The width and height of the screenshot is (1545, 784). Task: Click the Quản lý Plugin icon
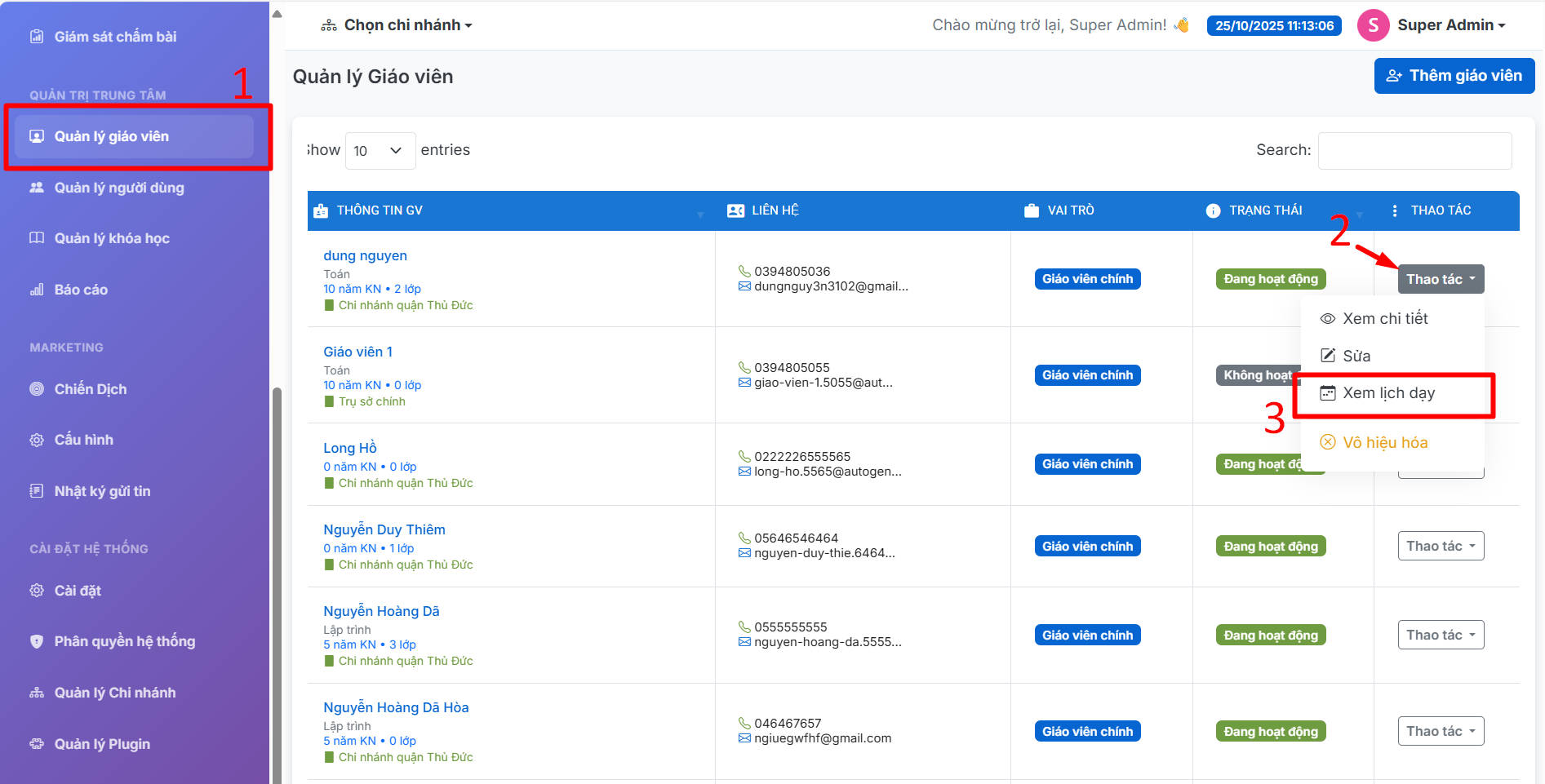[37, 744]
